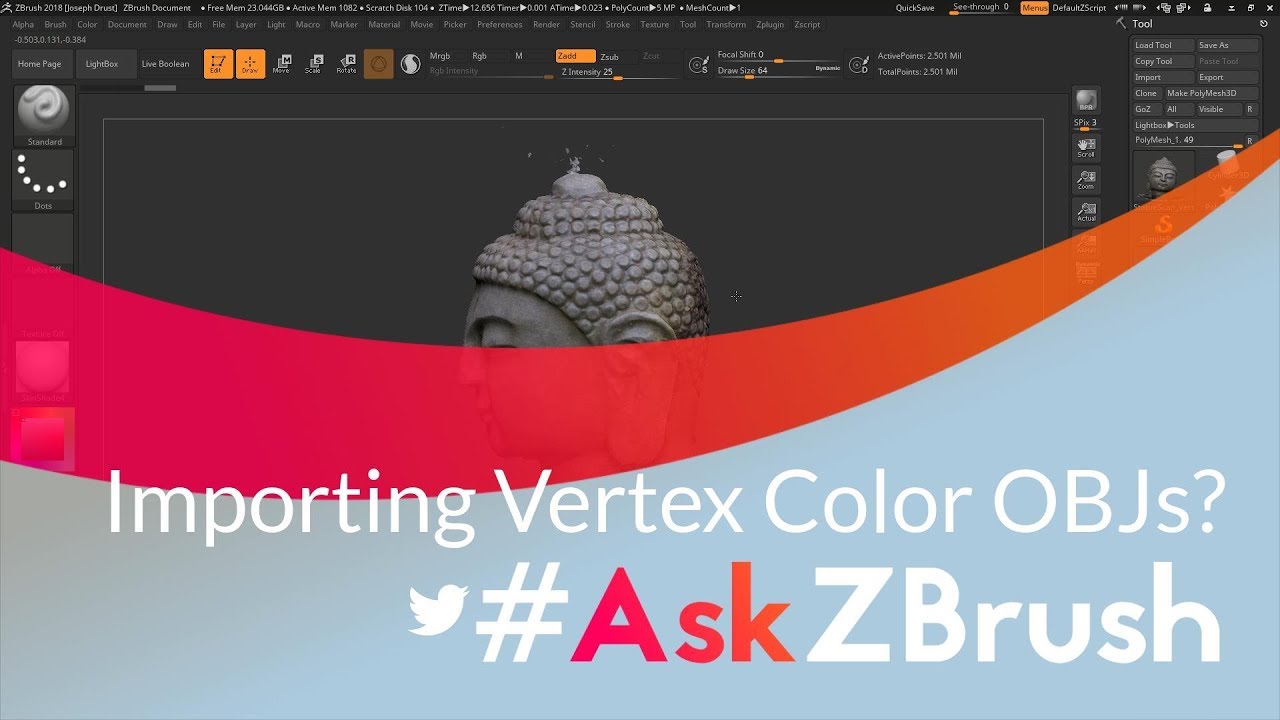Adjust the PolyMesh_1 tool slider
Viewport: 1280px width, 720px height.
coord(1188,141)
